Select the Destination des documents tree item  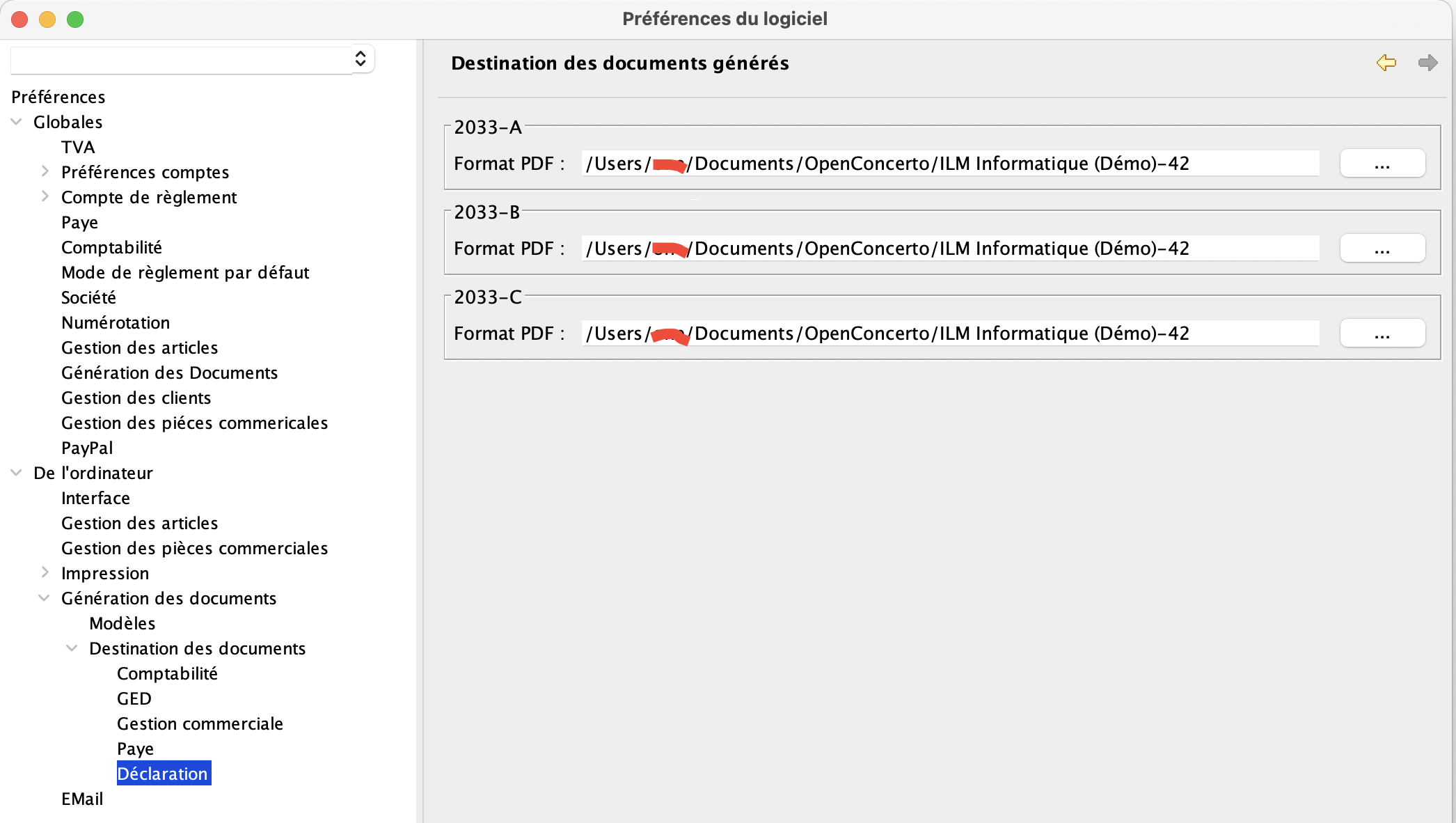click(x=198, y=648)
